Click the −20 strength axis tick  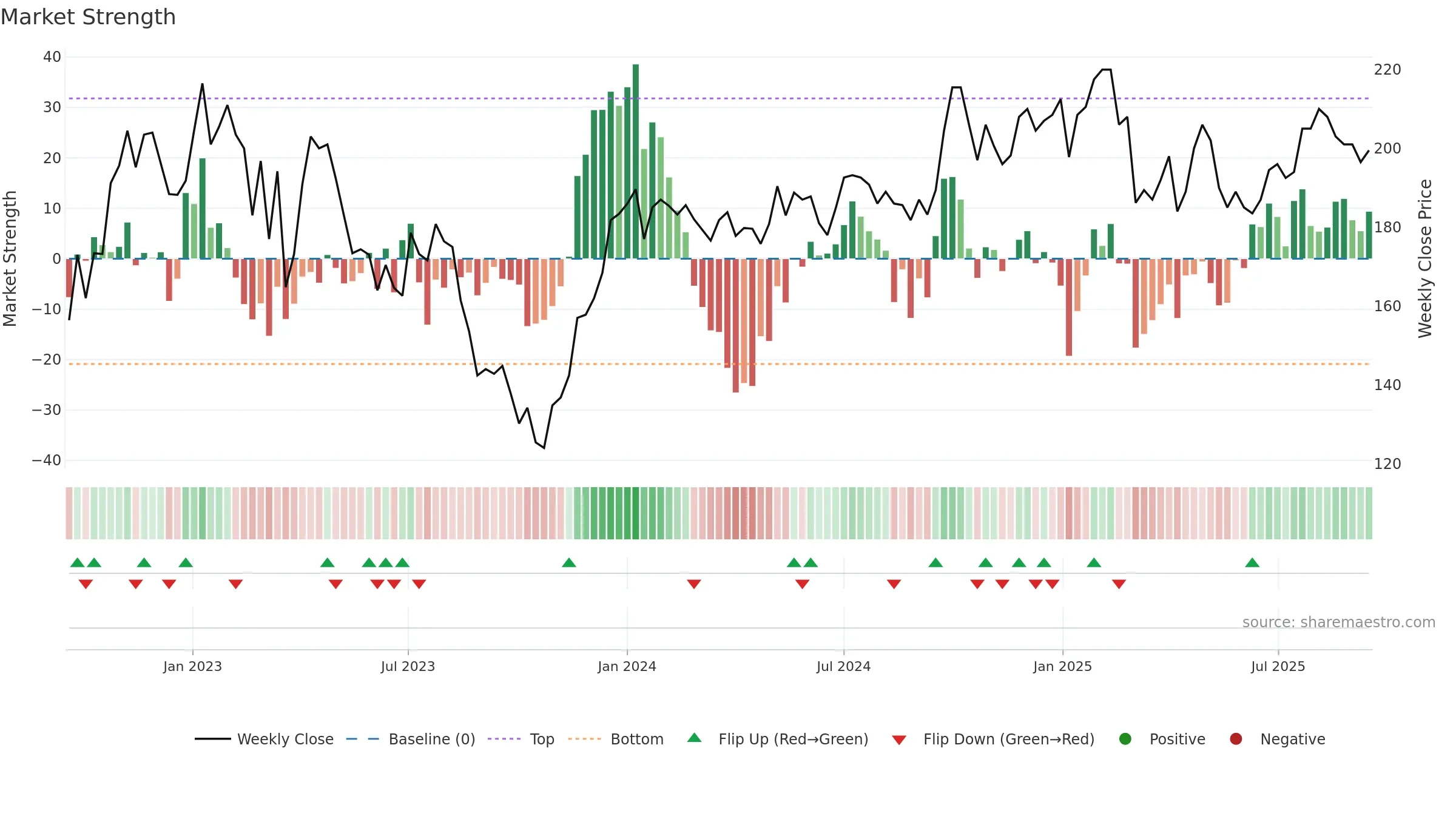click(47, 360)
